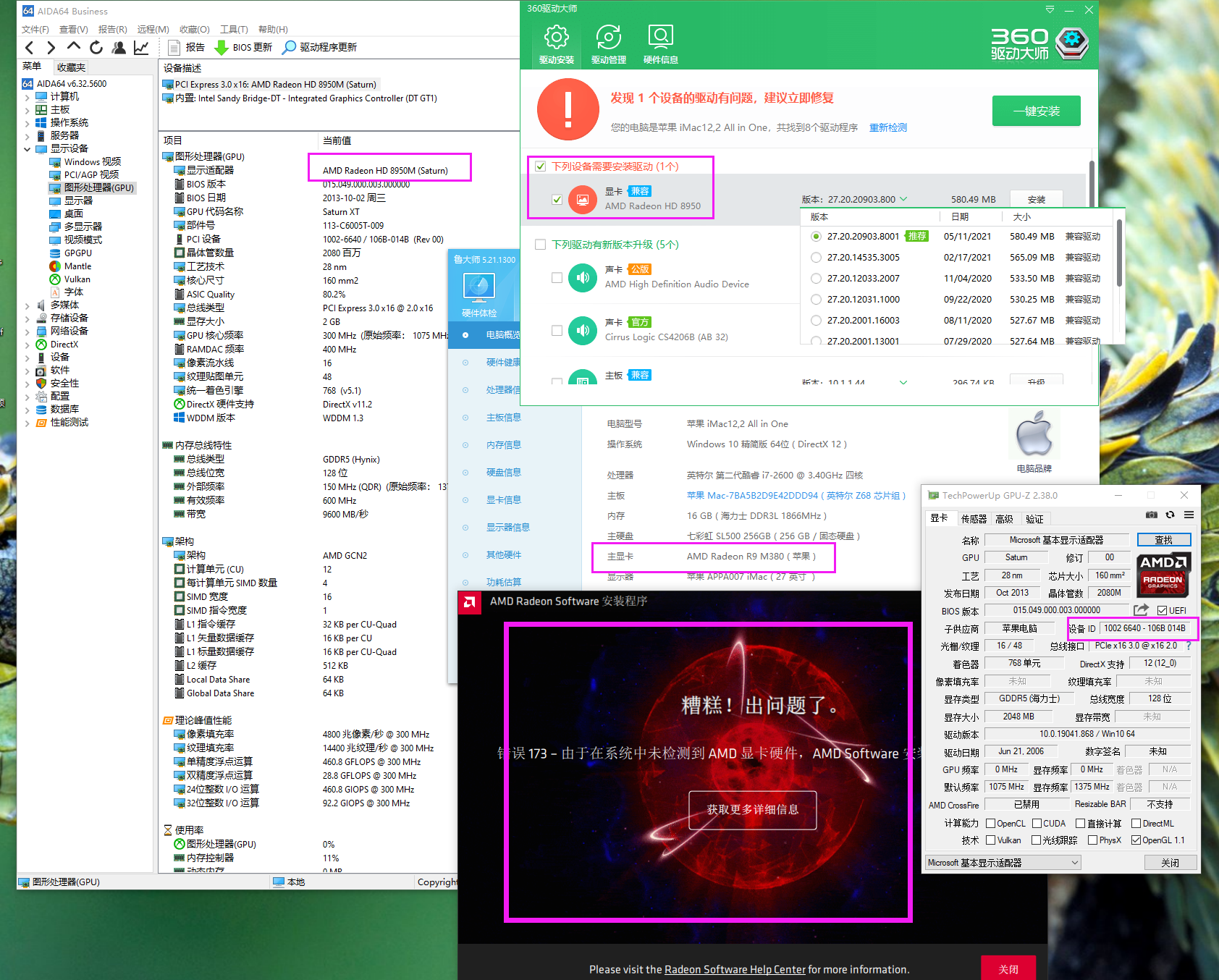1219x980 pixels.
Task: Open the 驱动安装 gear icon in 360驱动大师
Action: click(556, 36)
